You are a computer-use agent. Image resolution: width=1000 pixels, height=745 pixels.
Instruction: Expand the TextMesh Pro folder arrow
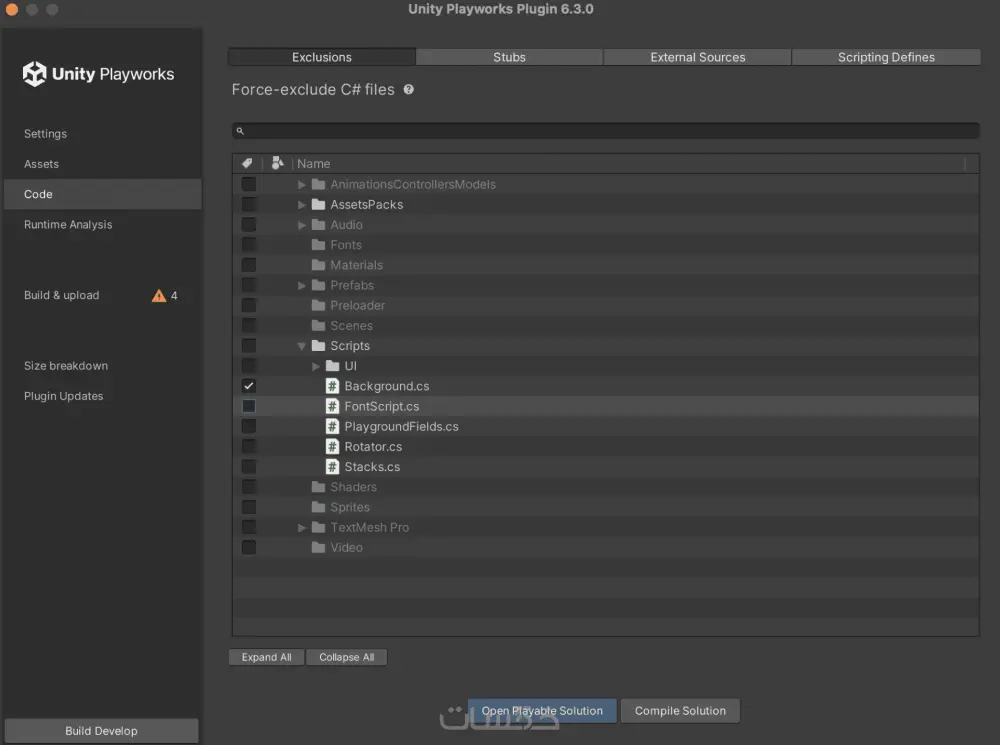click(302, 527)
